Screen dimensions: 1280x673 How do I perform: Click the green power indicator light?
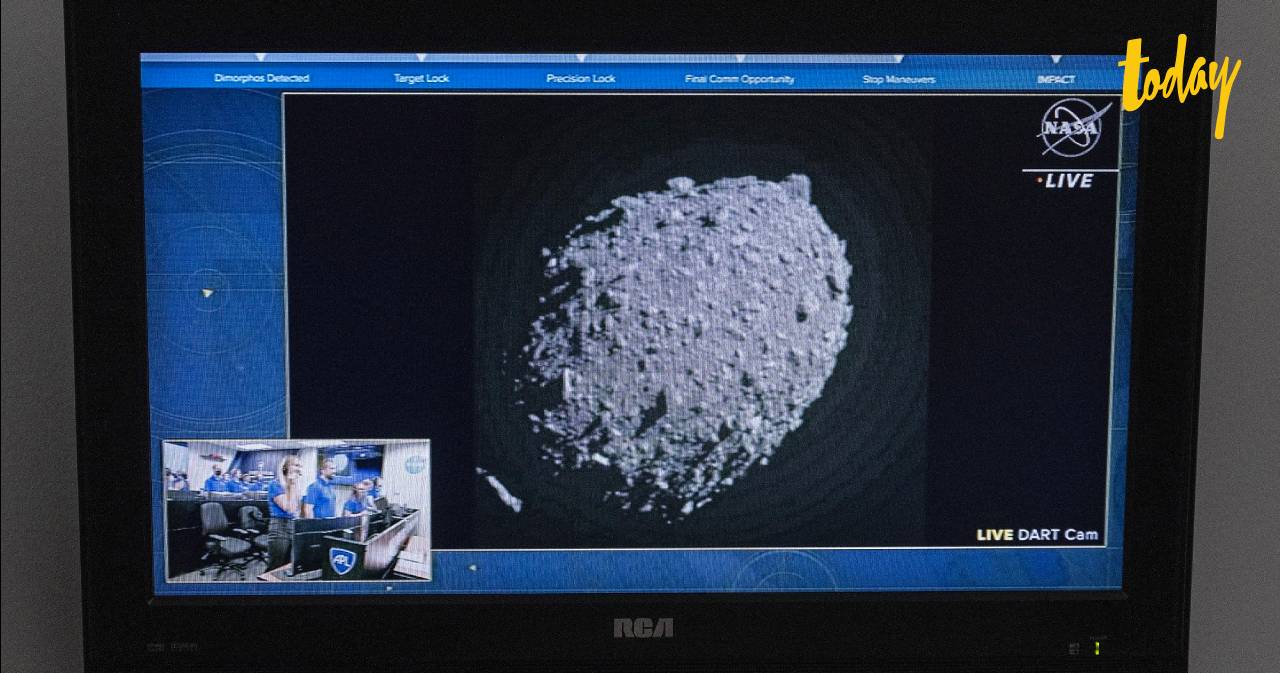click(x=1095, y=647)
